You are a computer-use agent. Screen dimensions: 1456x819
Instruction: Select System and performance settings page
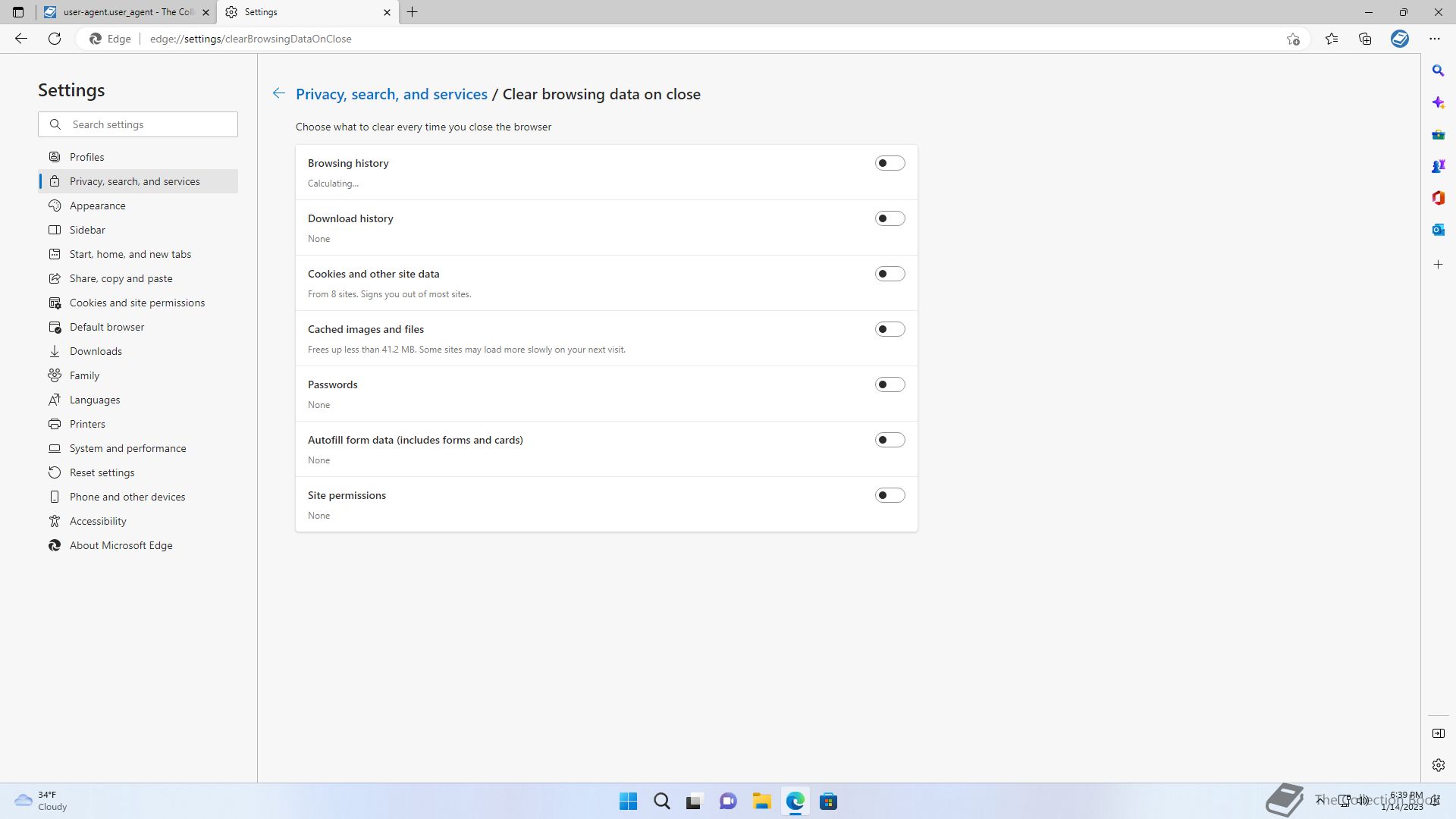click(127, 448)
